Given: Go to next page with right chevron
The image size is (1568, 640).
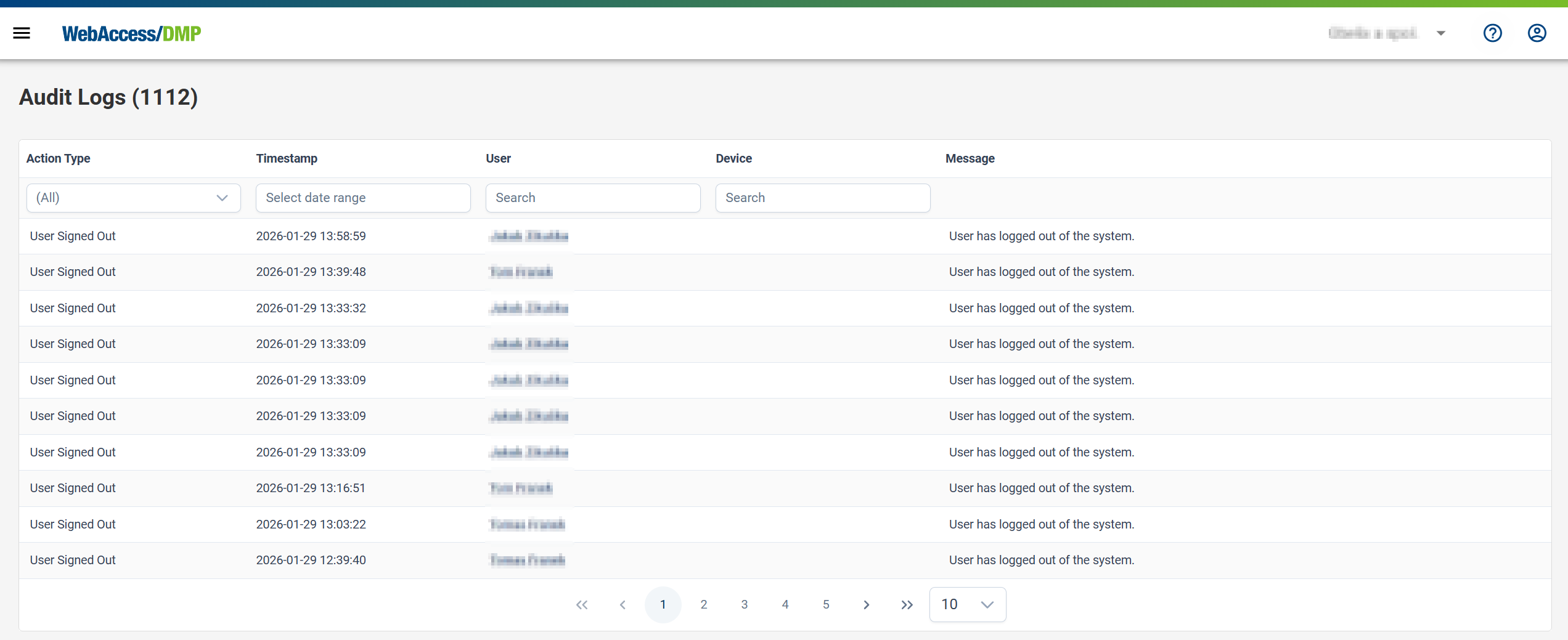Looking at the screenshot, I should pos(866,604).
